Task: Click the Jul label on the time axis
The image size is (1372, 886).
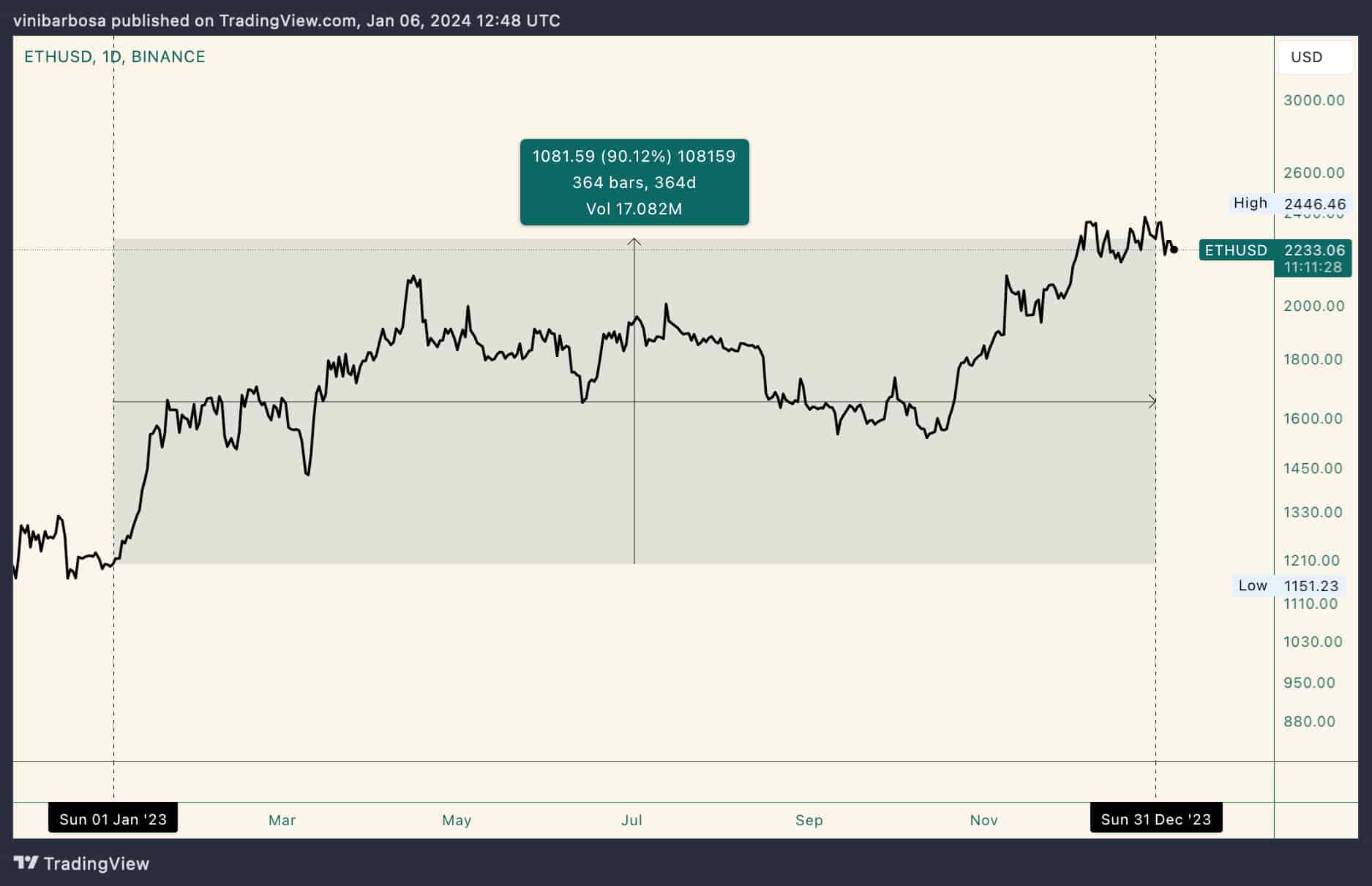Action: [631, 820]
